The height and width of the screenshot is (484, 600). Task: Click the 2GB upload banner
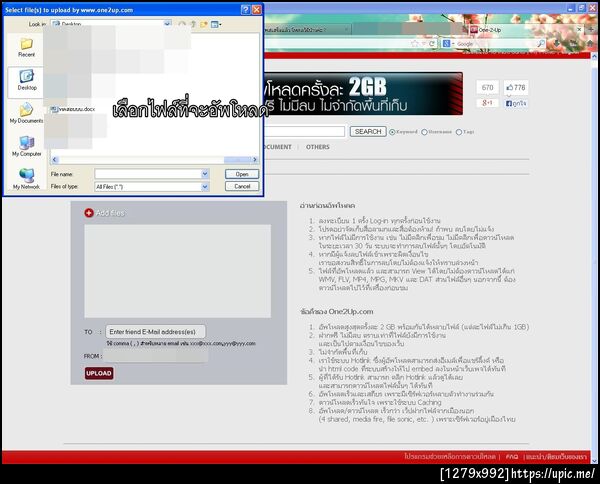pos(363,94)
